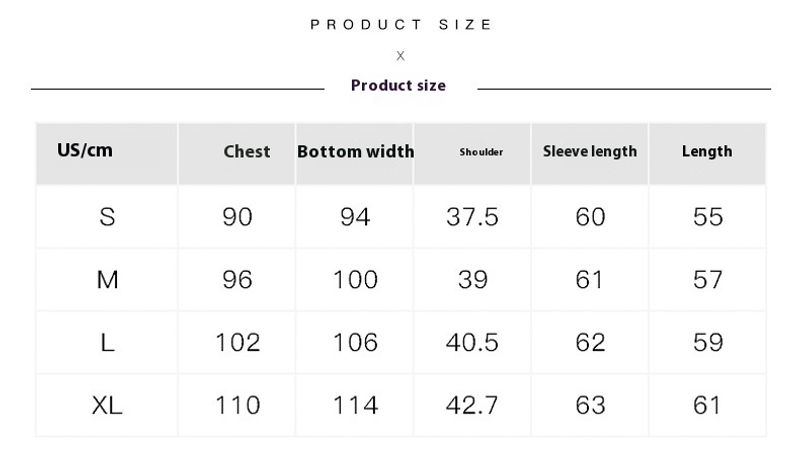
Task: Select bottom width value 100
Action: [x=356, y=280]
